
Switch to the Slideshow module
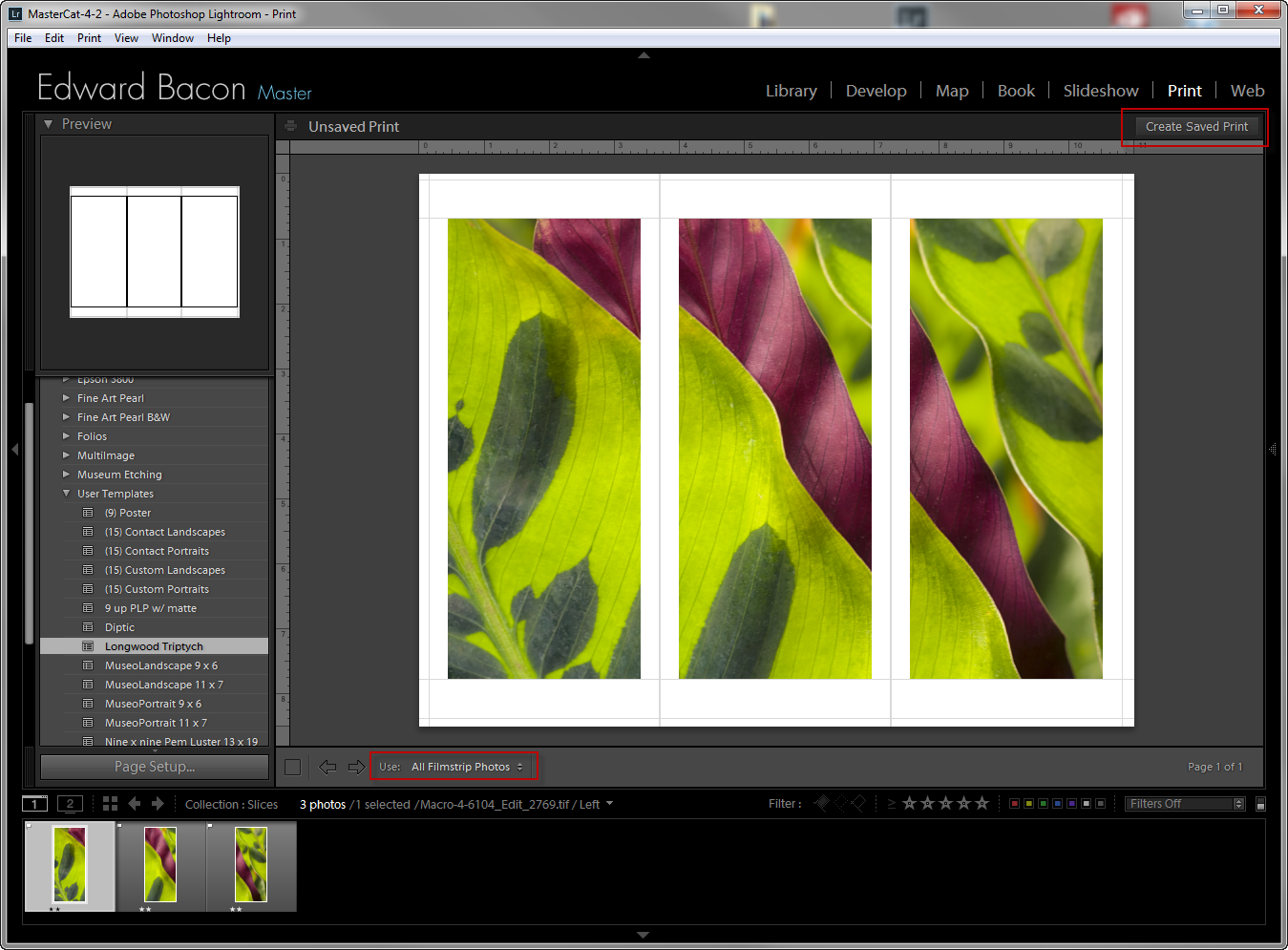1101,91
